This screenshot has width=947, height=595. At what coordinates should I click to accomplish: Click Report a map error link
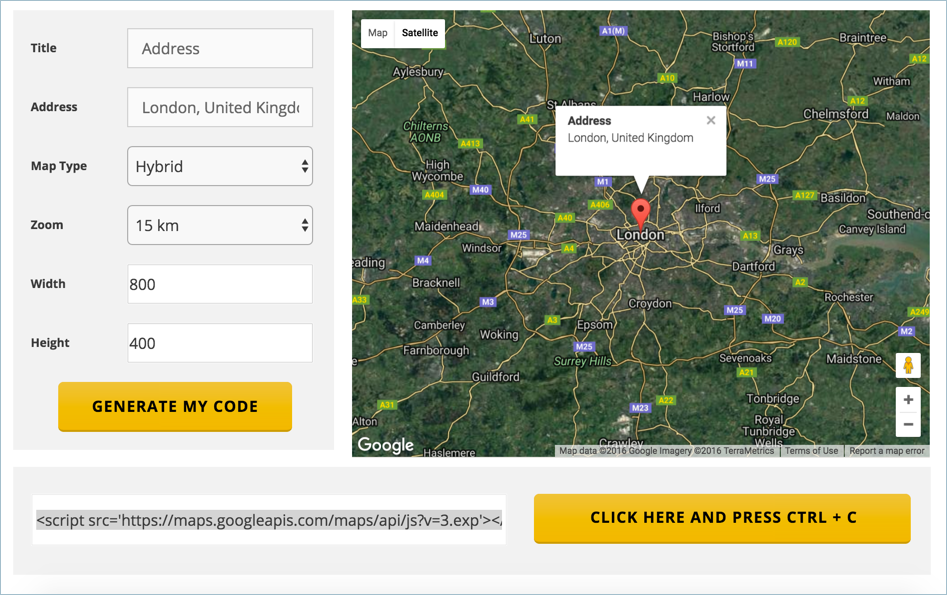pos(886,451)
